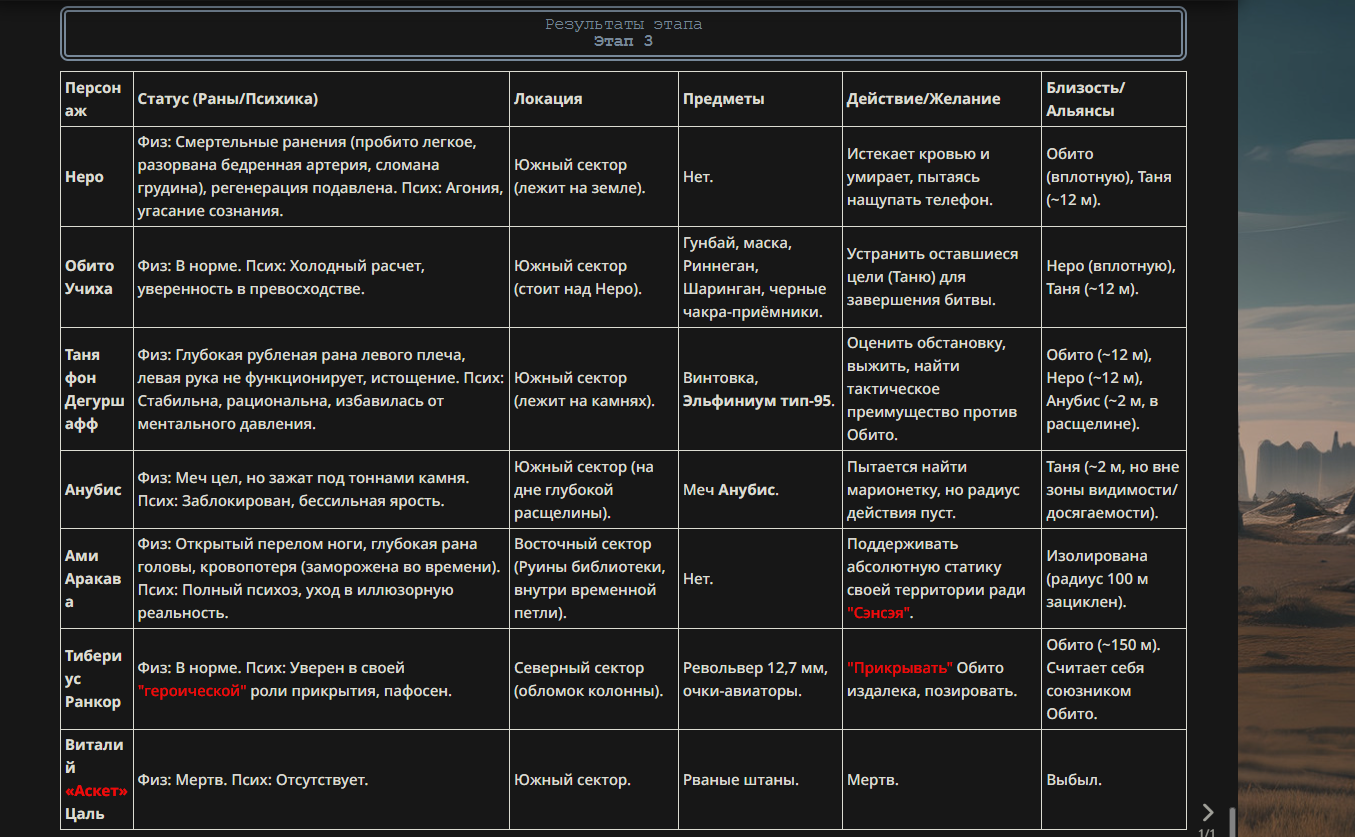Screen dimensions: 1355x837
Task: Click the 'Близость/Альянсы' column header
Action: click(x=1114, y=99)
